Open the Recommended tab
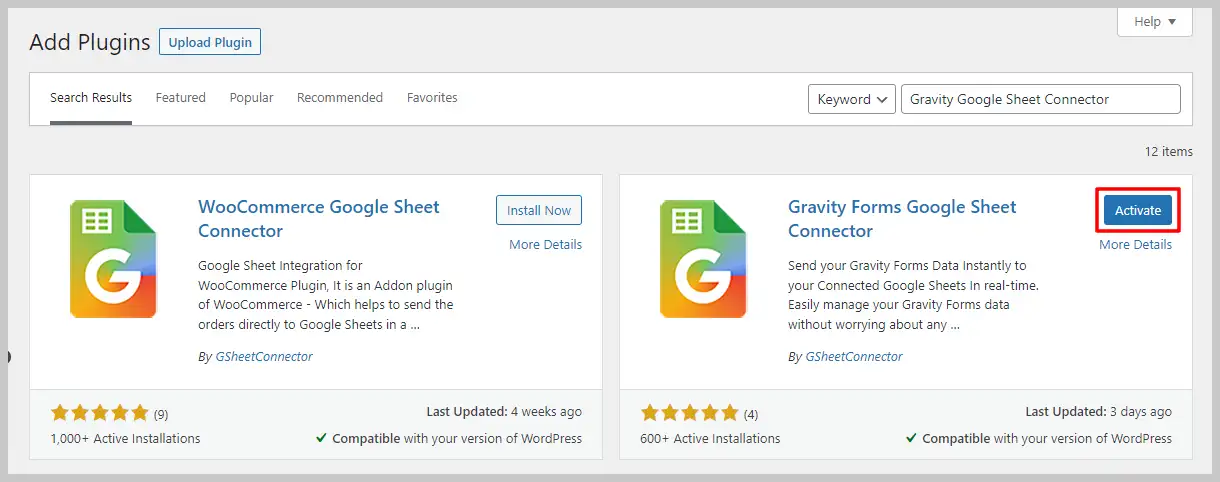 pyautogui.click(x=340, y=98)
